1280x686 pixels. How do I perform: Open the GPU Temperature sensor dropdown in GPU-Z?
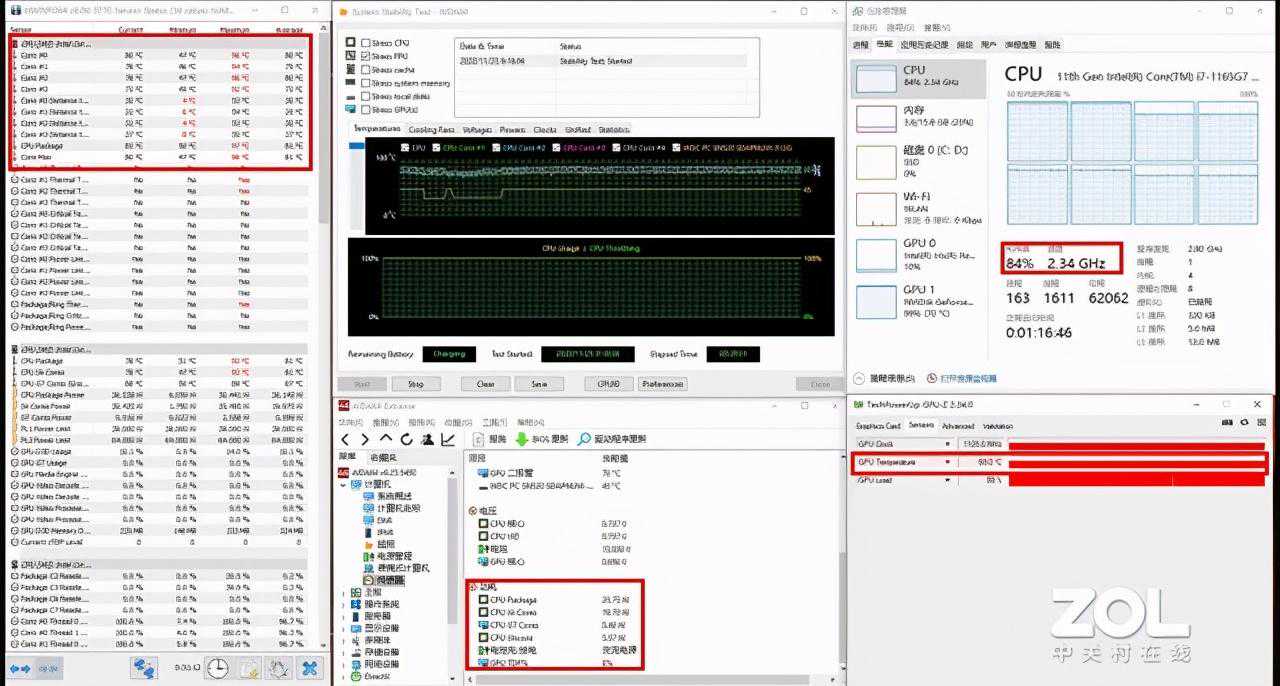click(948, 462)
